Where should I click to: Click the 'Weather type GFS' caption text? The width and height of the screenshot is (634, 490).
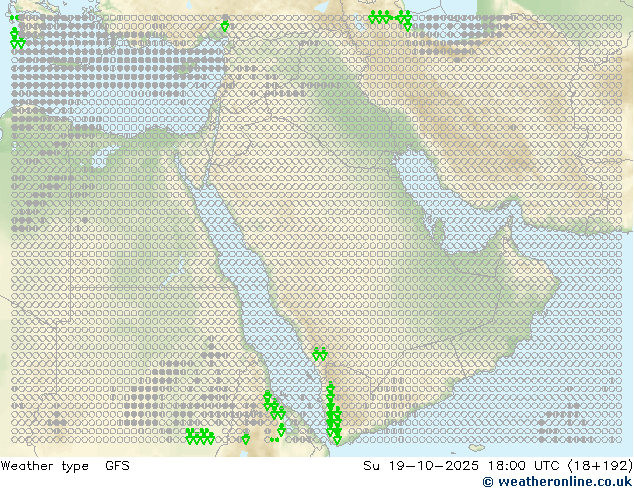click(x=65, y=466)
